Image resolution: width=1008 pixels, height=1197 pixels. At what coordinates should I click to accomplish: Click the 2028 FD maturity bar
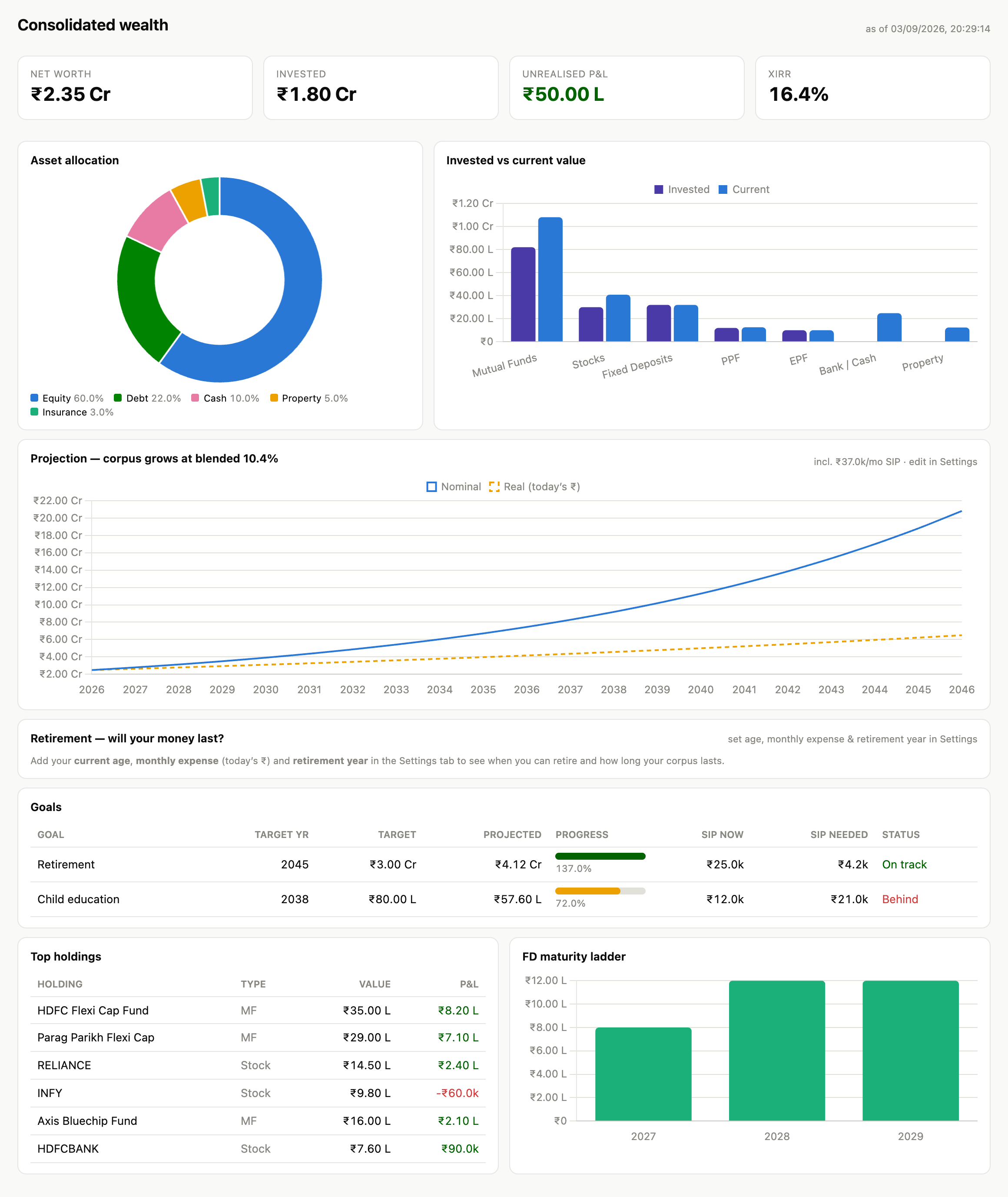click(x=777, y=1051)
